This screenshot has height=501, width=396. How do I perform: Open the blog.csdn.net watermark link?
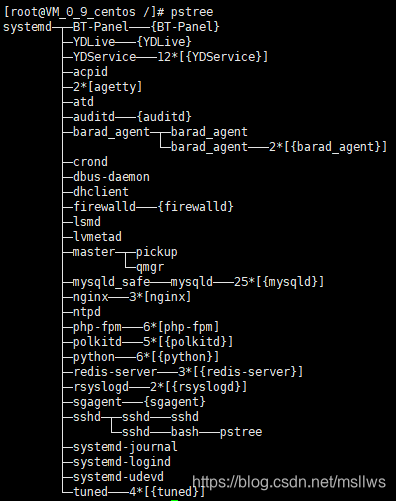click(x=289, y=482)
